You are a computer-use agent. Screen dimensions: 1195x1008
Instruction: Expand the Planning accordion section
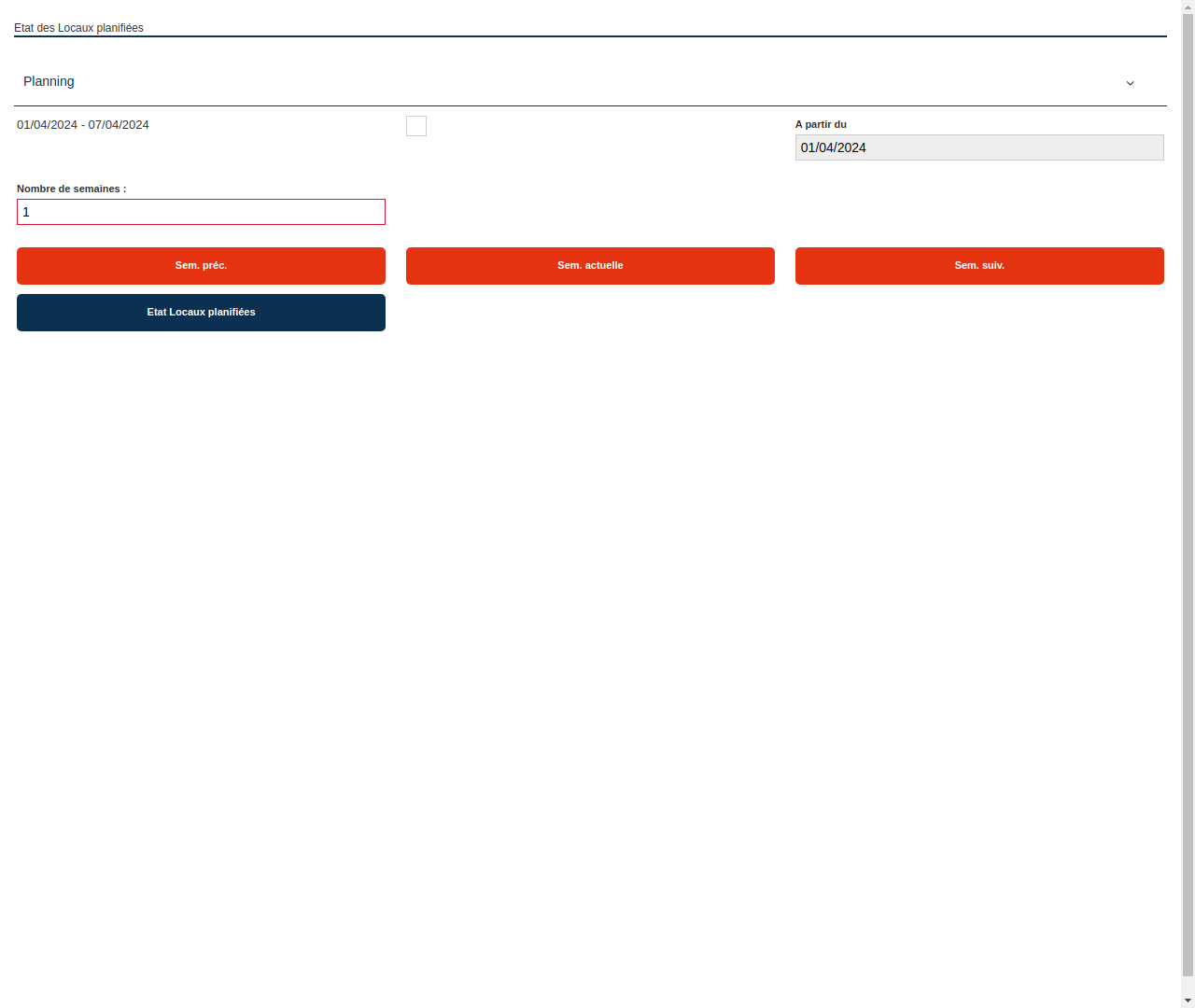pyautogui.click(x=590, y=82)
